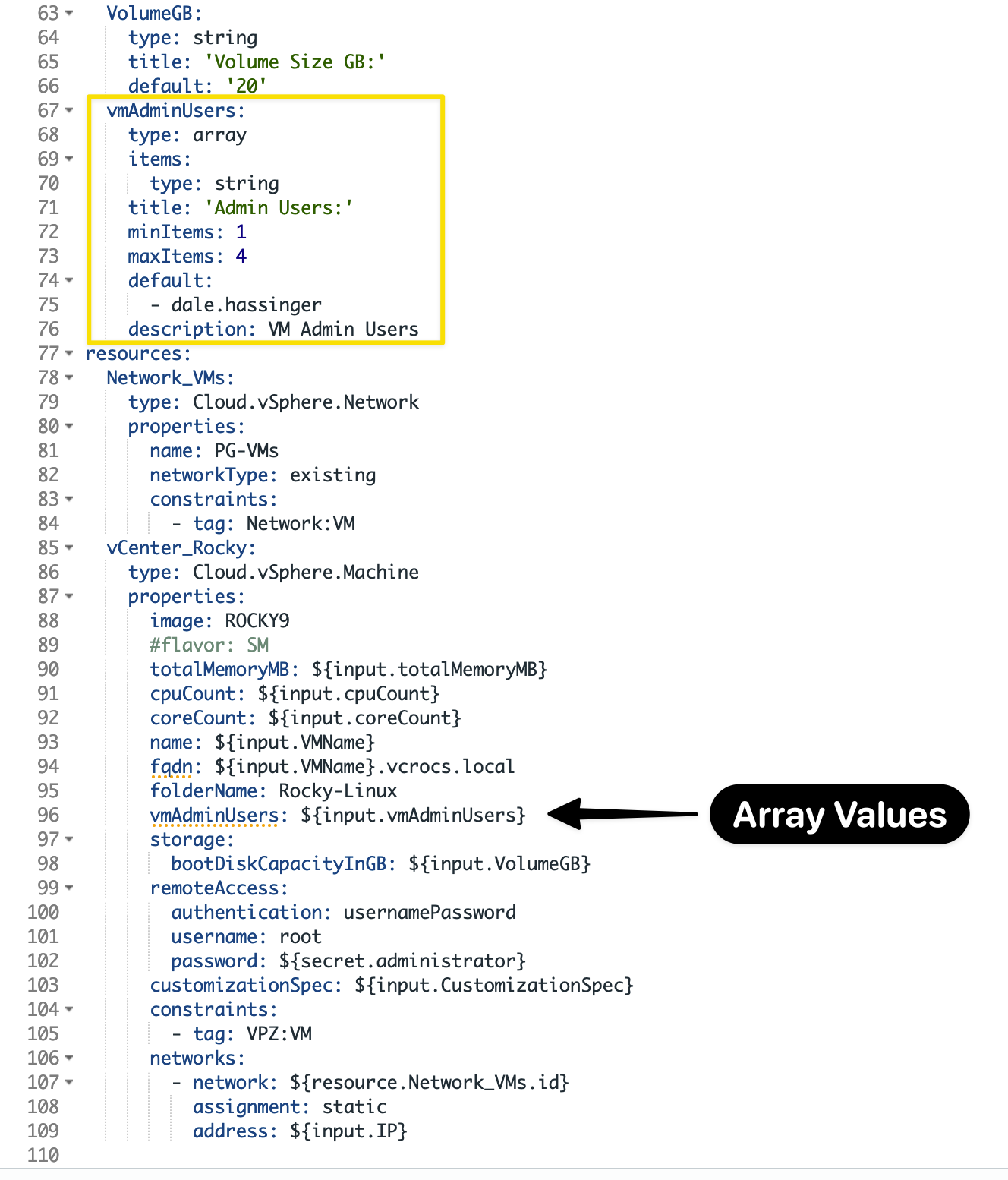
Task: Click the commented #flavor: SM line
Action: pyautogui.click(x=209, y=645)
